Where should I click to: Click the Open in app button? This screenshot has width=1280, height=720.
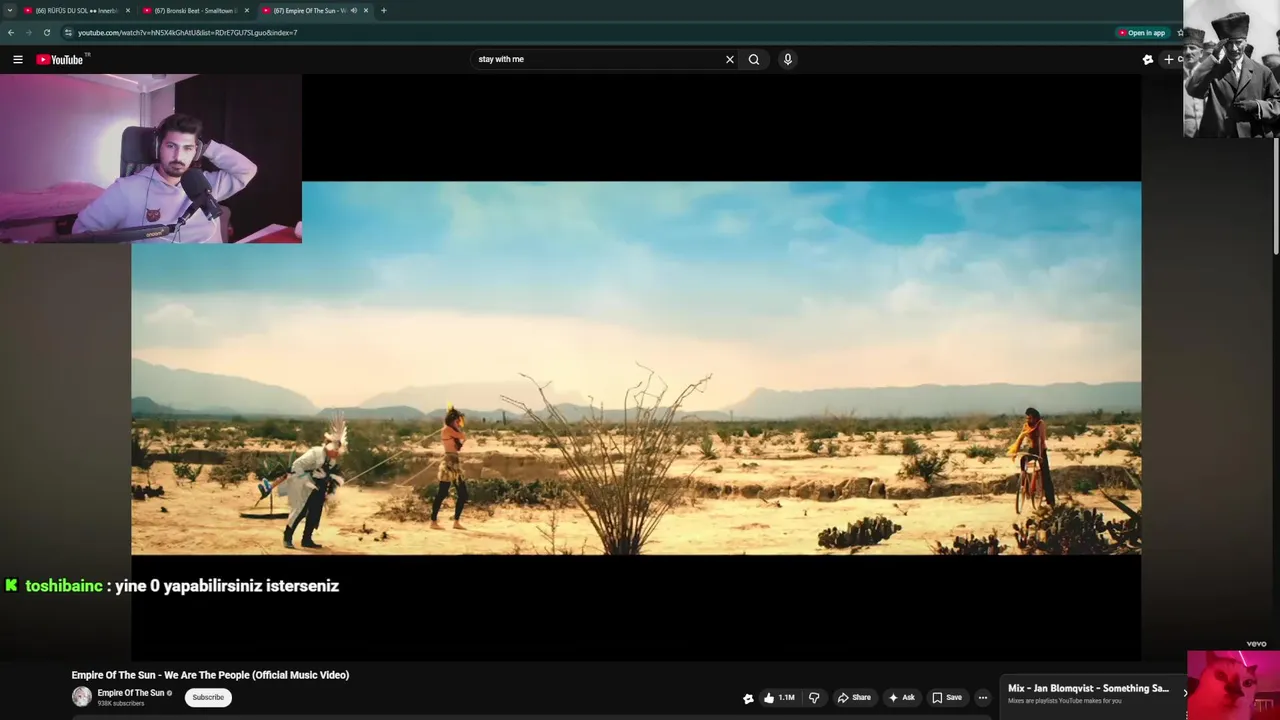pyautogui.click(x=1142, y=32)
